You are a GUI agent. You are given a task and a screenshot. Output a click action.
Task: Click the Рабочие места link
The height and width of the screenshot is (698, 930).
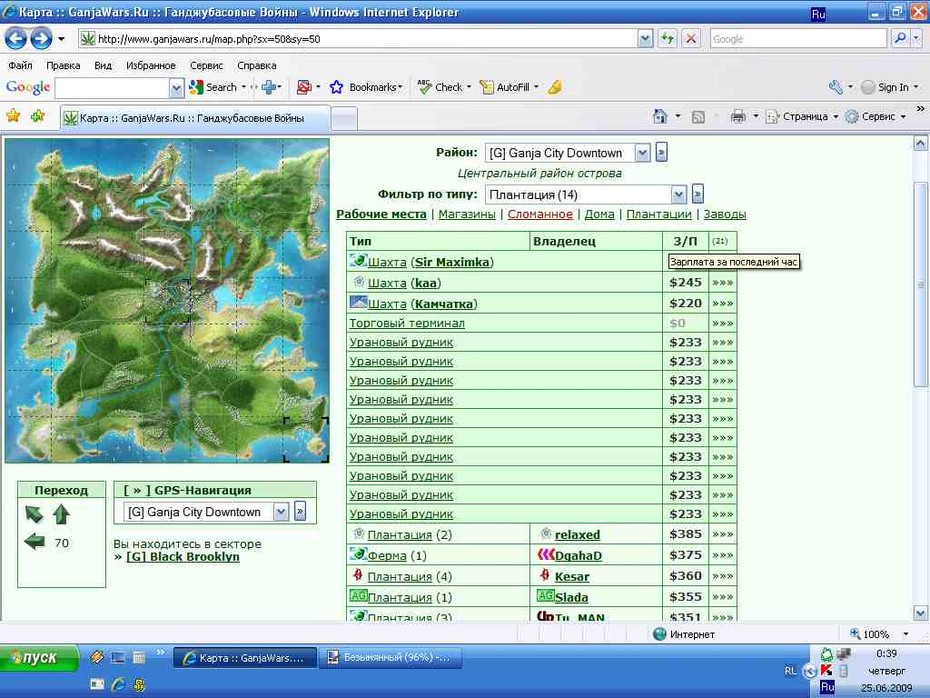[x=381, y=214]
